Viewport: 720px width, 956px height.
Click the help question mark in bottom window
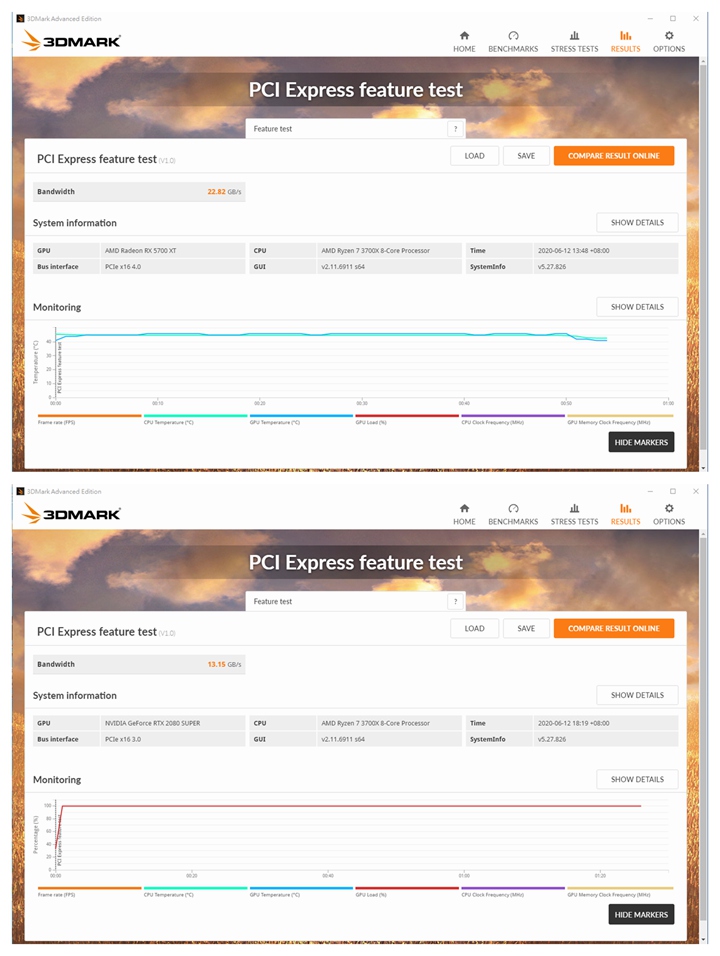(x=455, y=602)
